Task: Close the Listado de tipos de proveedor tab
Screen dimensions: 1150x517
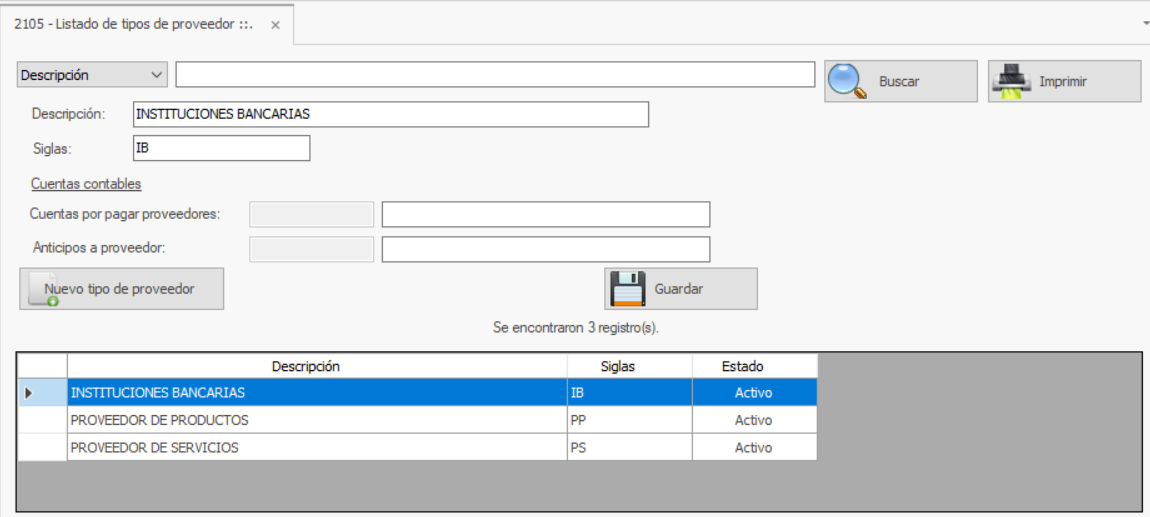Action: click(276, 24)
